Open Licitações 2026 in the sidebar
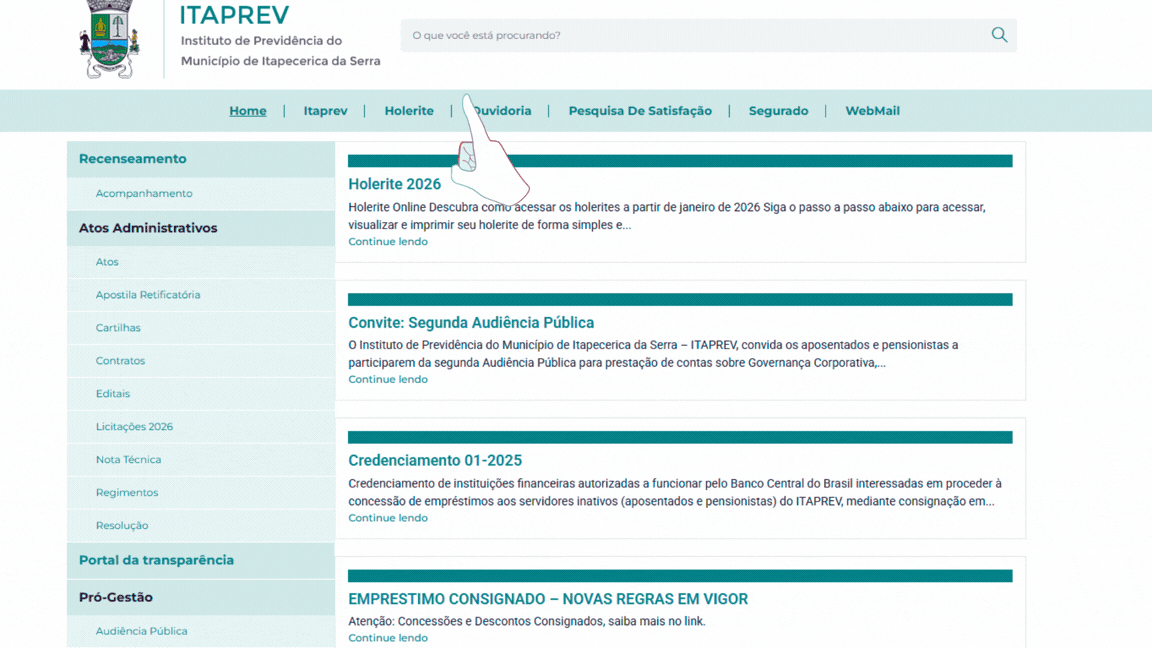The width and height of the screenshot is (1152, 648). [x=134, y=427]
